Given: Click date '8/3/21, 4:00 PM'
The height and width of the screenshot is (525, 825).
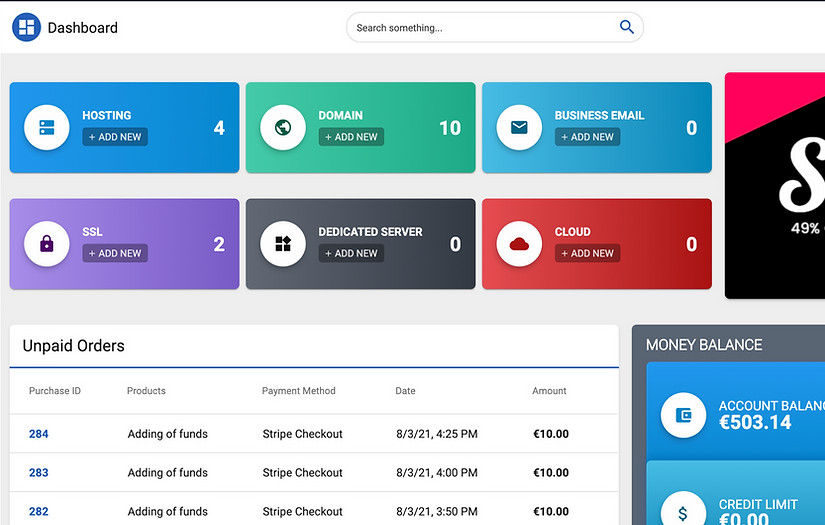Looking at the screenshot, I should point(437,472).
